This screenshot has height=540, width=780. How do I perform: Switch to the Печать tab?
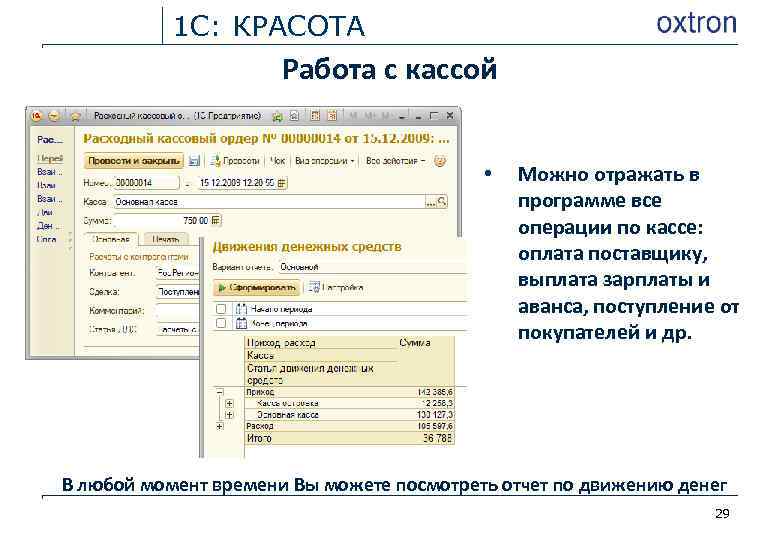click(166, 239)
